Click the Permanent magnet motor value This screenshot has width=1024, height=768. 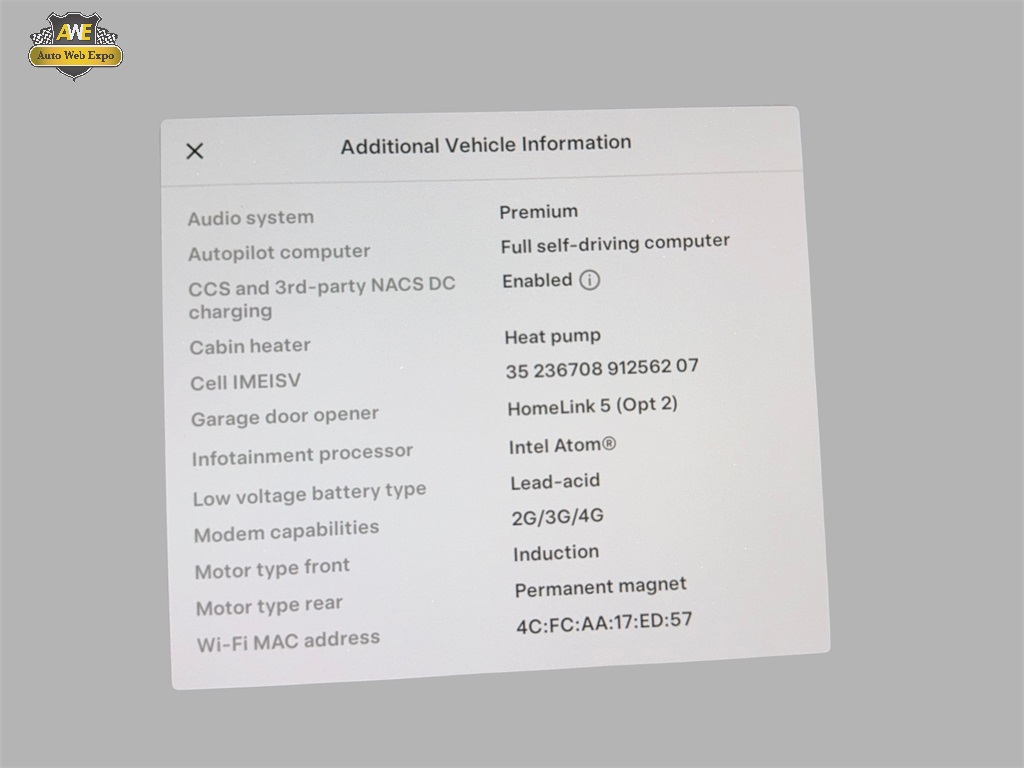[x=600, y=587]
